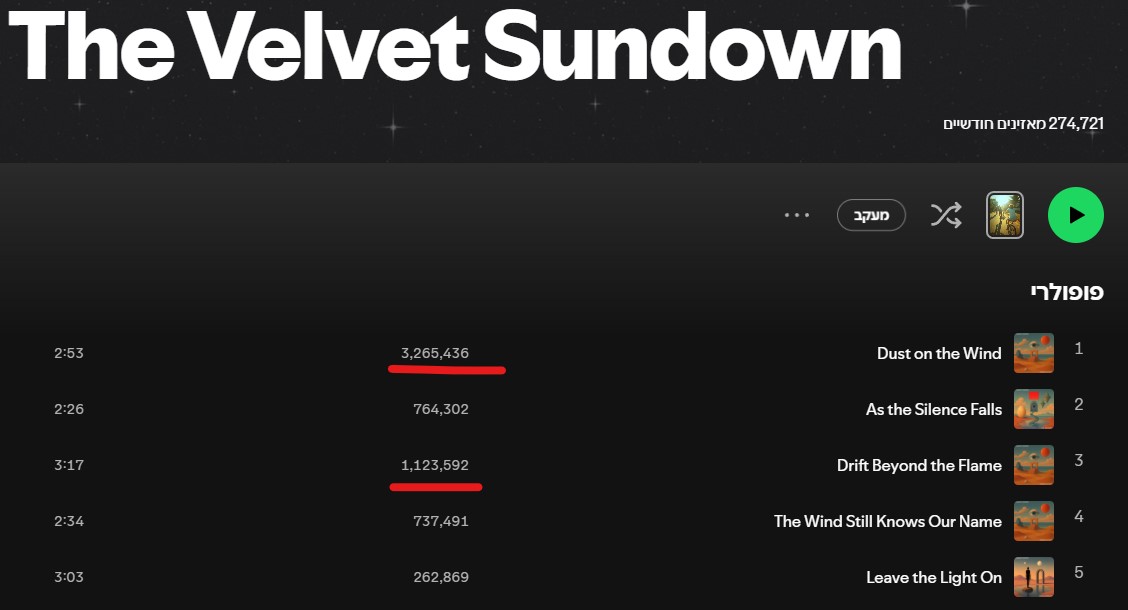Click As the Silence Falls cover art

(1034, 409)
